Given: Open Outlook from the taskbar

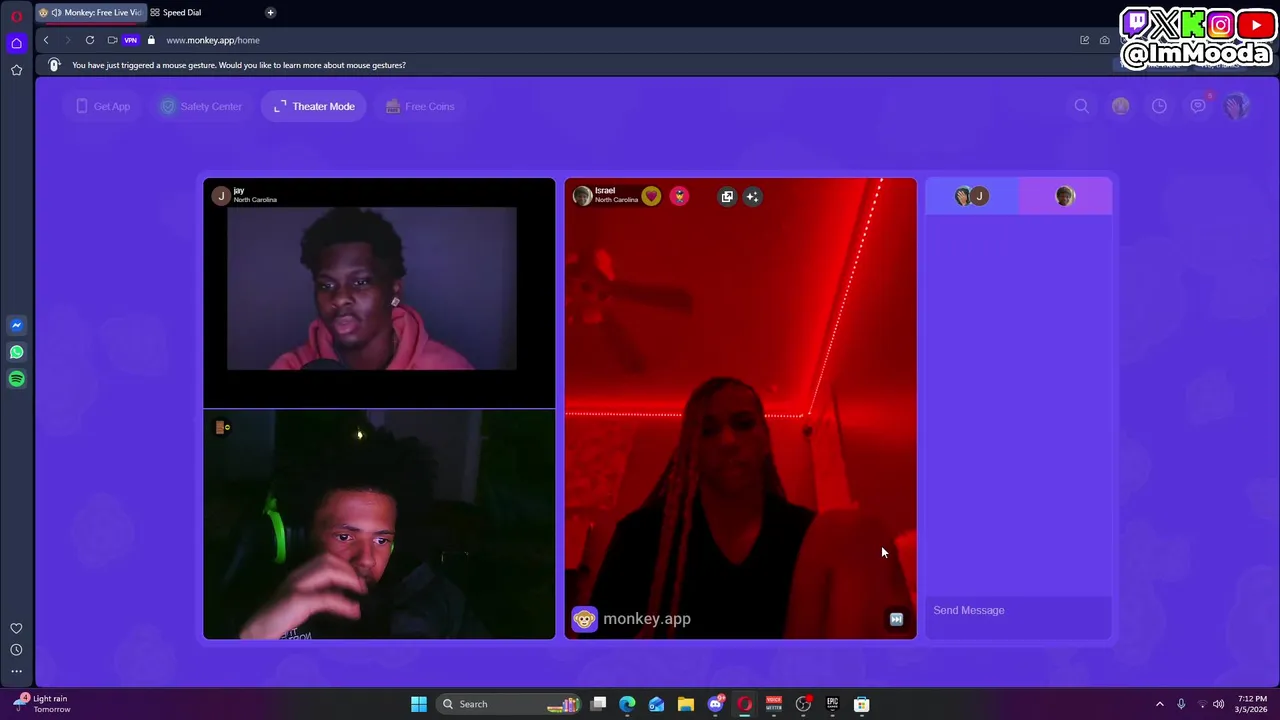Looking at the screenshot, I should click(x=656, y=704).
